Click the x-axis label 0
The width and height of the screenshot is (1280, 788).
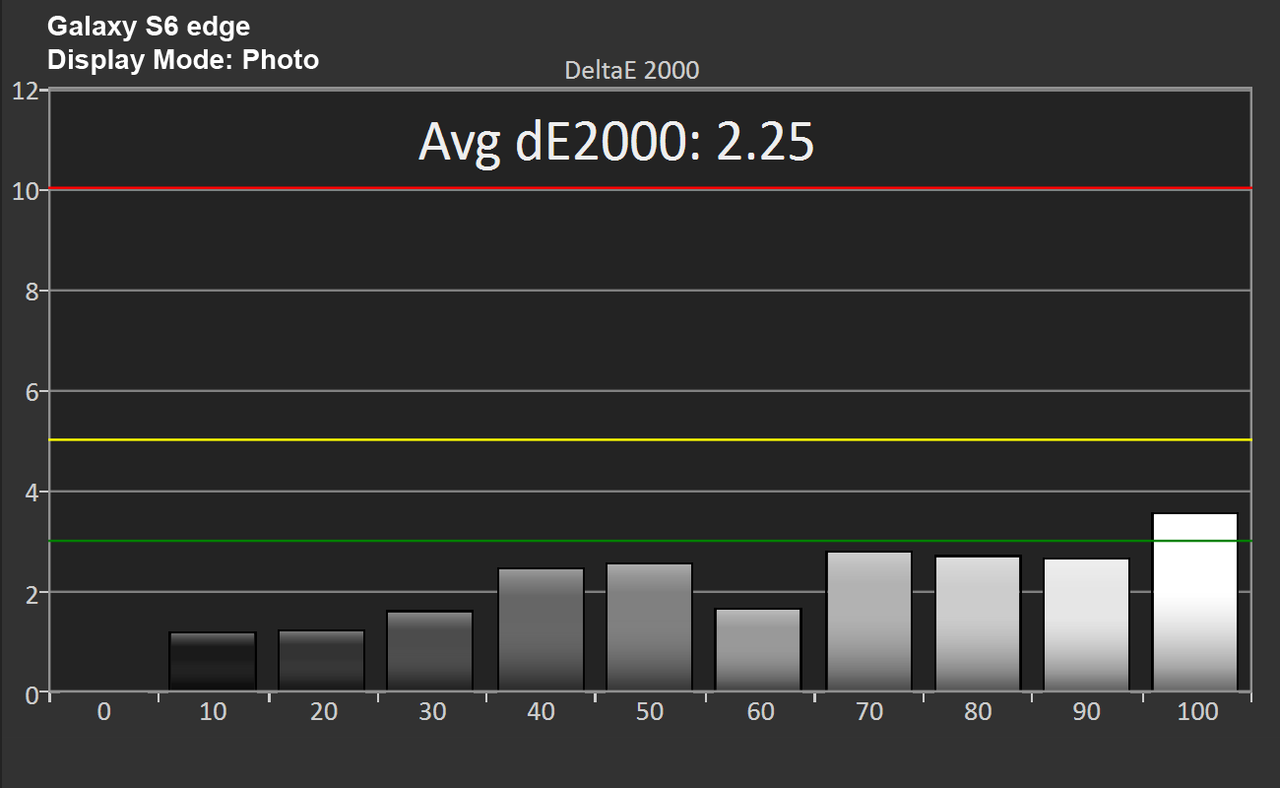point(104,712)
